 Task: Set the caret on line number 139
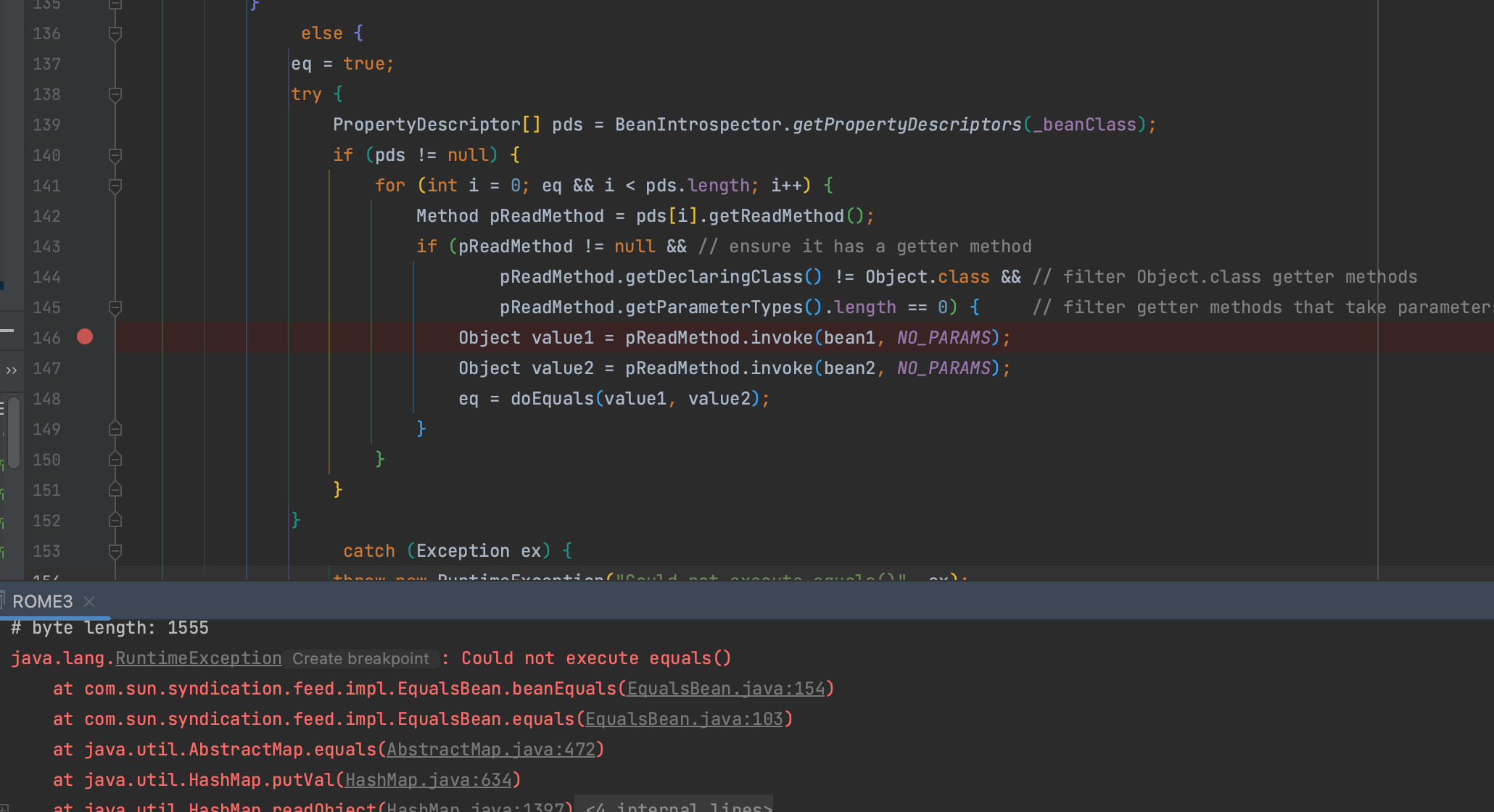(46, 125)
